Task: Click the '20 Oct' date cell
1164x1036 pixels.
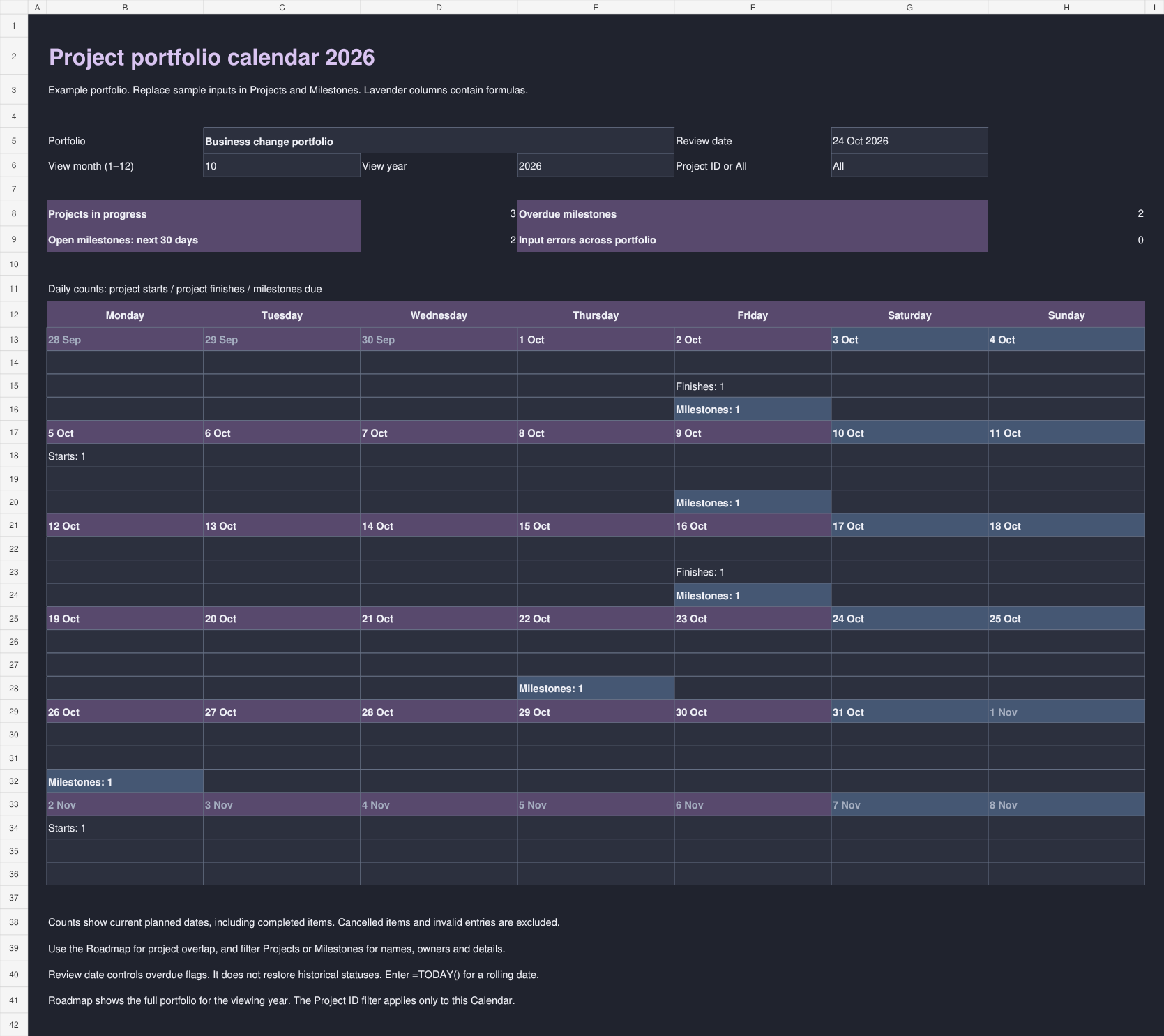Action: 282,619
